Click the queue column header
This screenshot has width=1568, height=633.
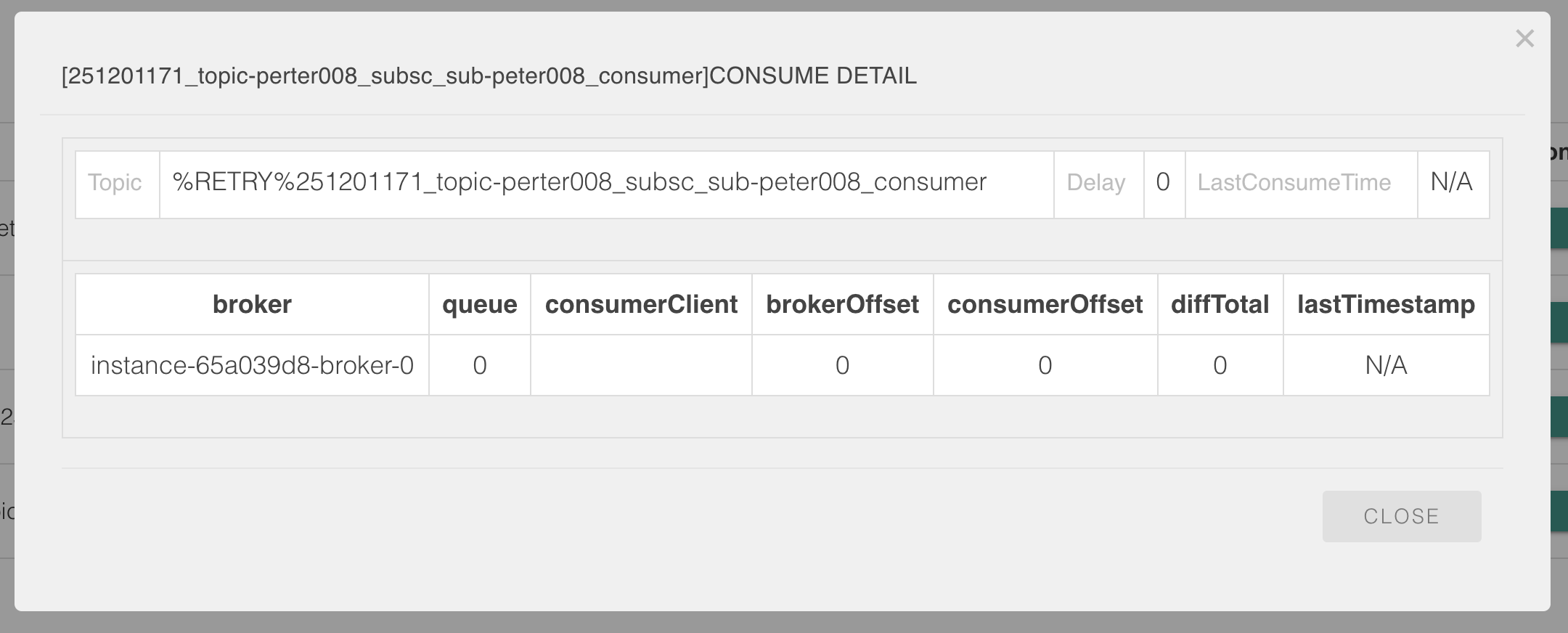pos(480,304)
